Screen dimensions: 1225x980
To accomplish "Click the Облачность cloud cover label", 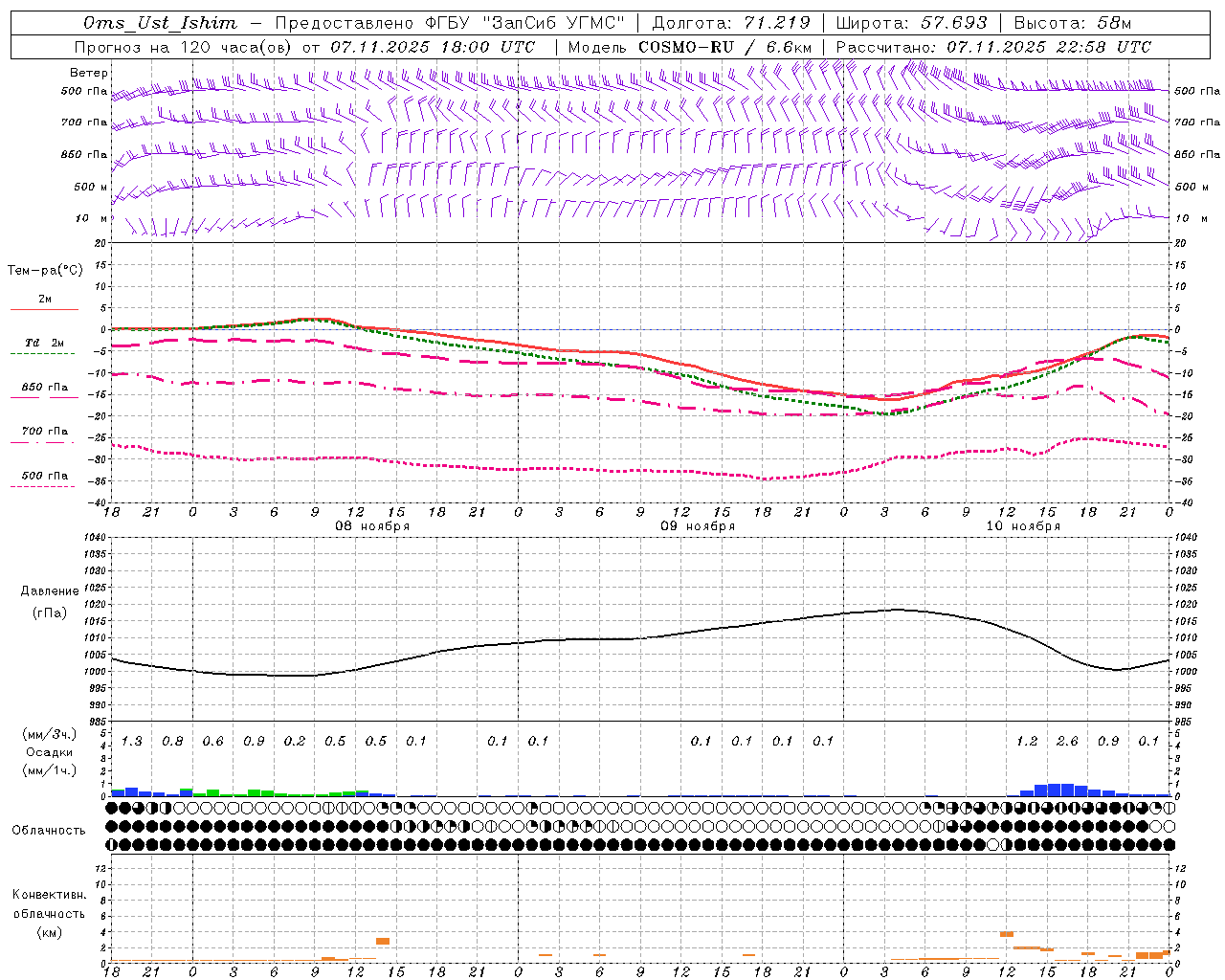I will coord(49,831).
